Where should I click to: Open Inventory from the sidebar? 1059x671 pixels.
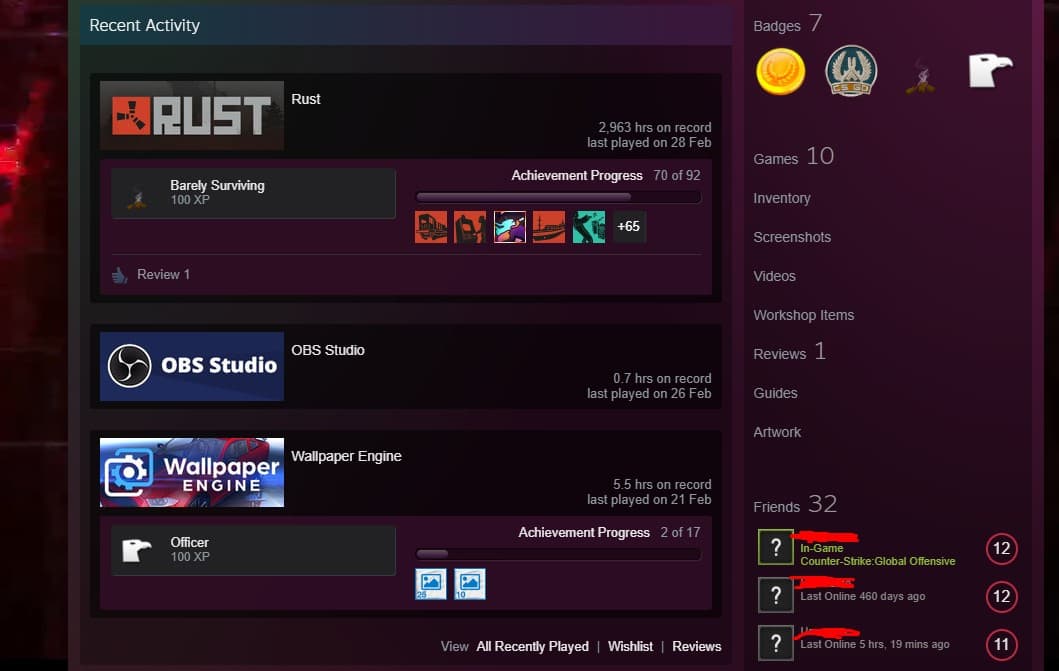pyautogui.click(x=781, y=198)
